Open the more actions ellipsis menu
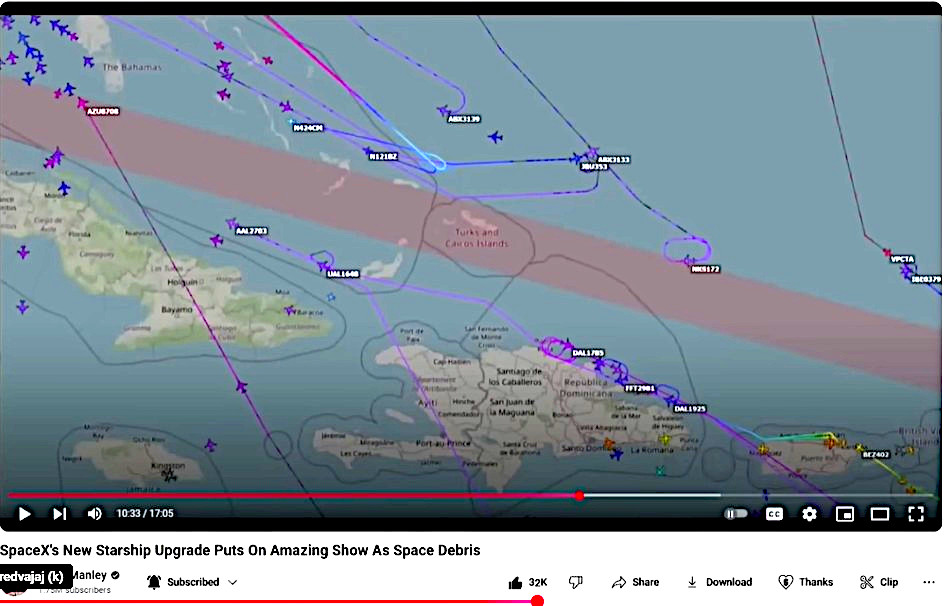 928,583
